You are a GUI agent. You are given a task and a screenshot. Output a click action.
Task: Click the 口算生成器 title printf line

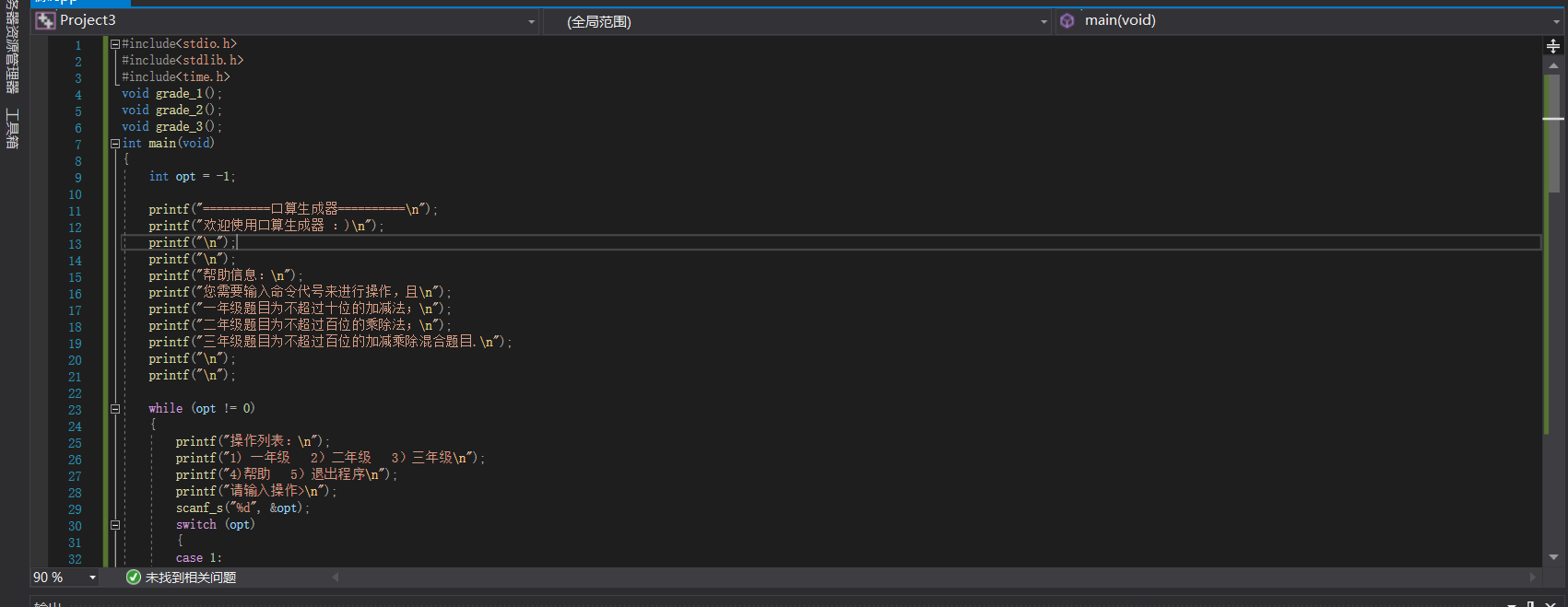coord(293,209)
